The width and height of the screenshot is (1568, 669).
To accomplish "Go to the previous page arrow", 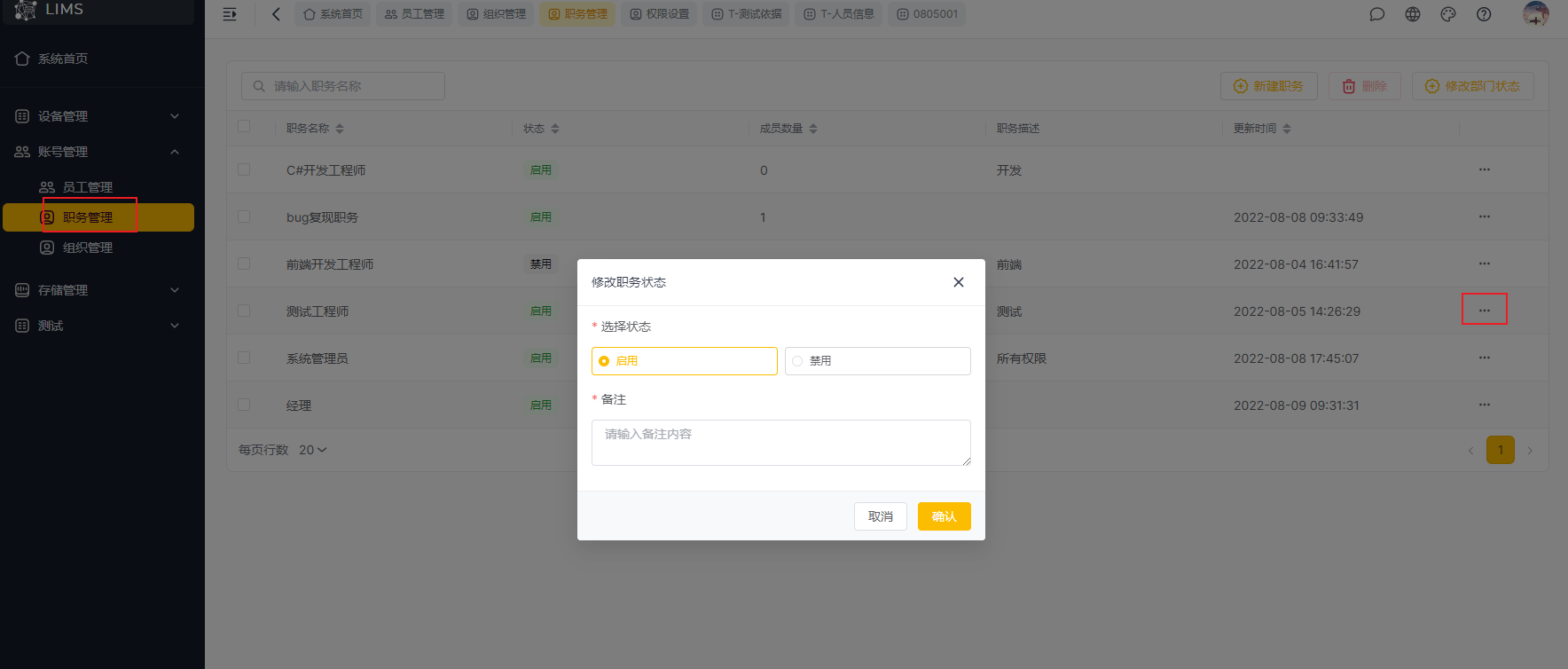I will click(x=1470, y=450).
